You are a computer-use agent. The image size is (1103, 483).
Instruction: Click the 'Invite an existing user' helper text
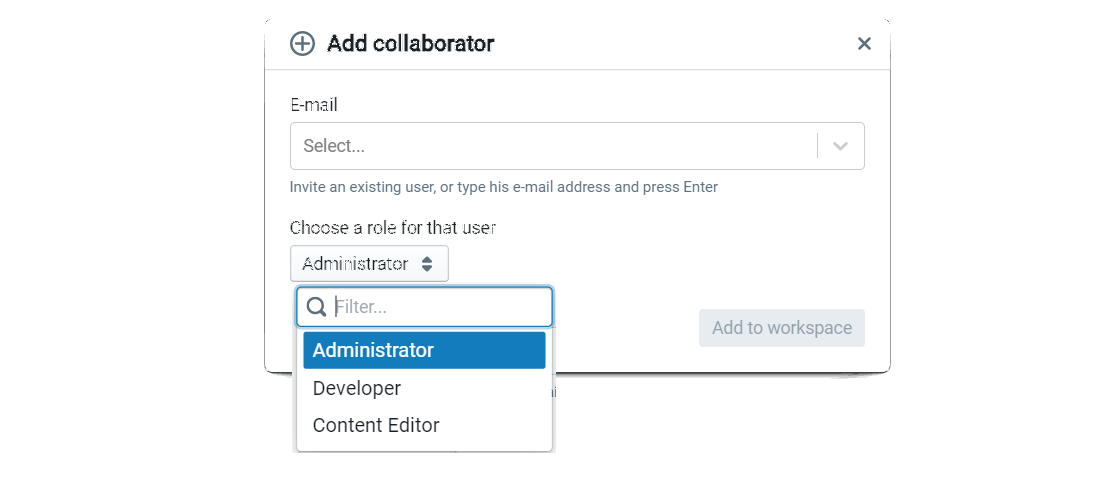(x=503, y=187)
